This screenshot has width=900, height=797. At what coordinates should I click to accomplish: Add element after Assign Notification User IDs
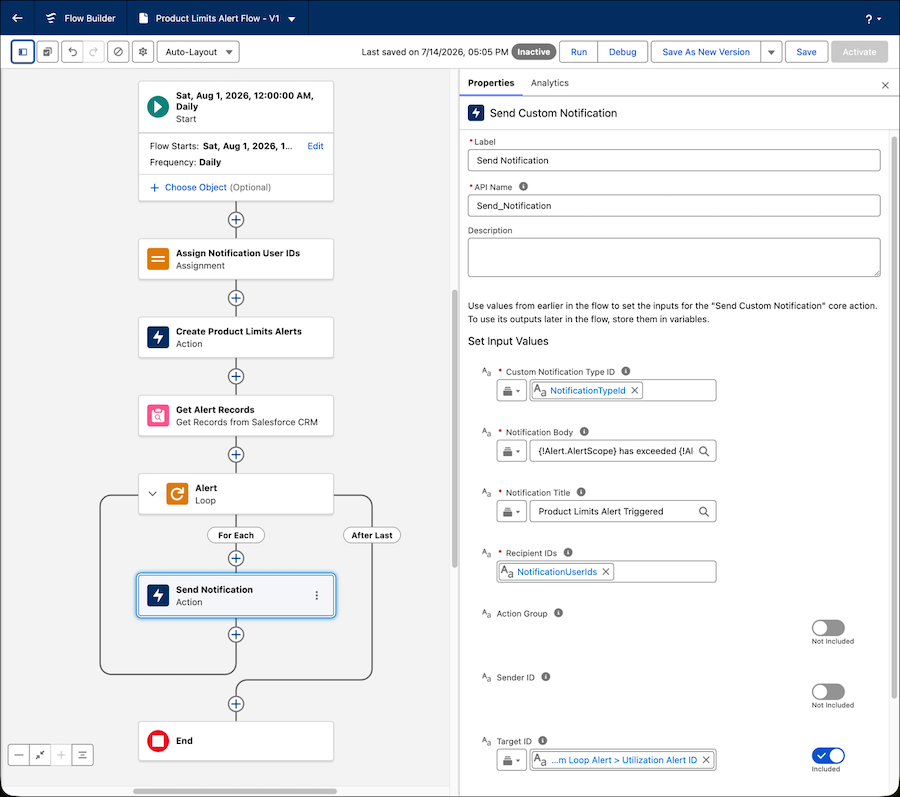pos(236,298)
